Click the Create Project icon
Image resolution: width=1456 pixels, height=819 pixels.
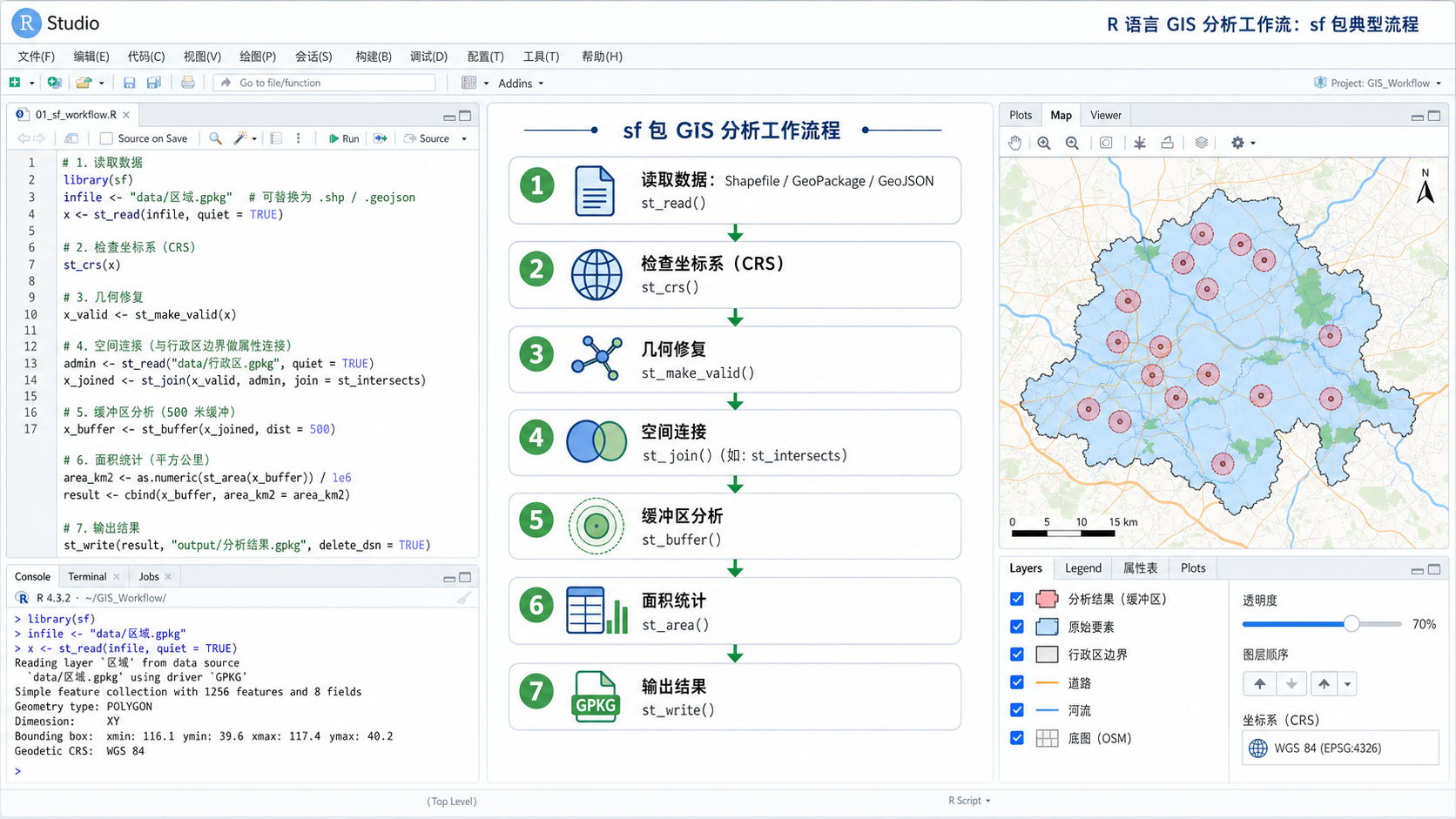point(54,83)
